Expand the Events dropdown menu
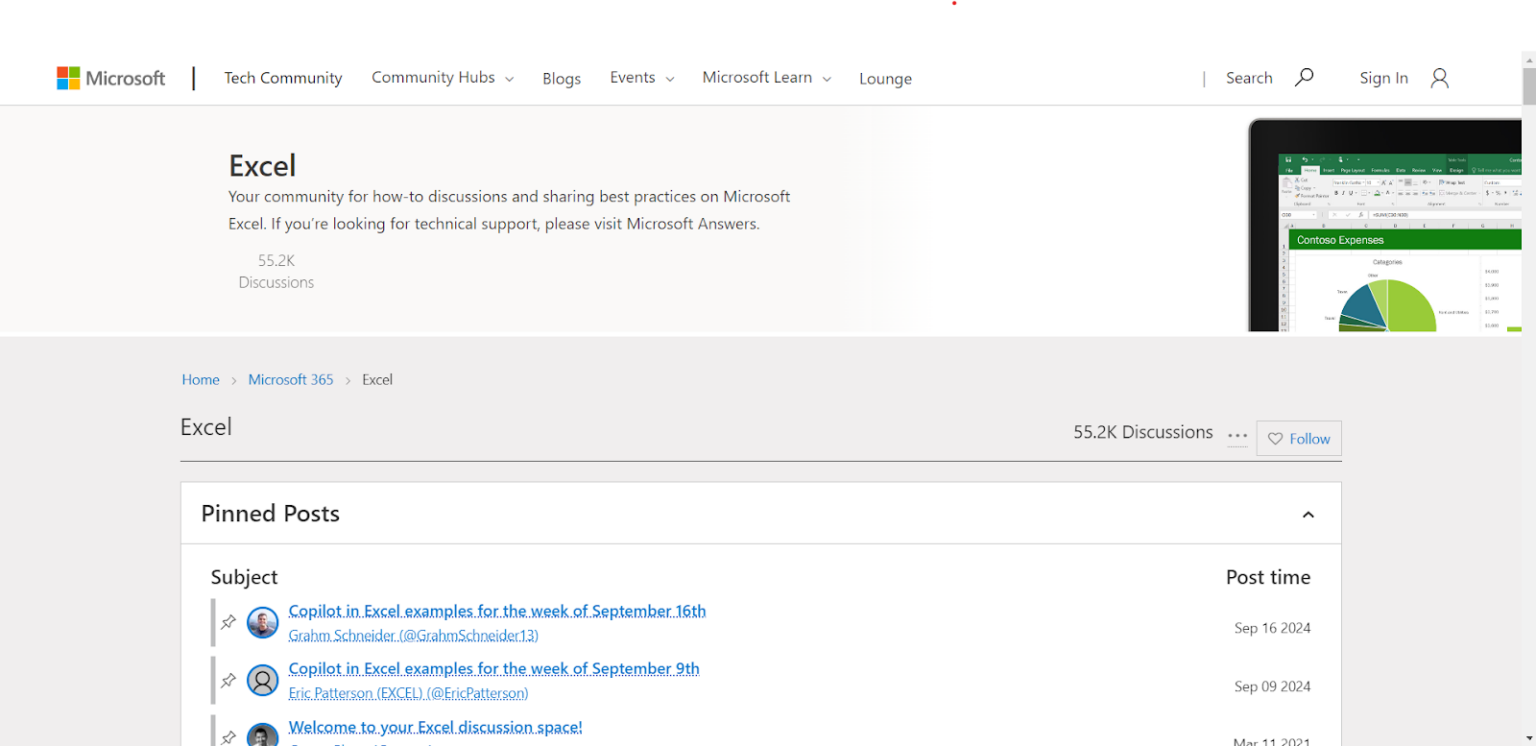 [642, 78]
